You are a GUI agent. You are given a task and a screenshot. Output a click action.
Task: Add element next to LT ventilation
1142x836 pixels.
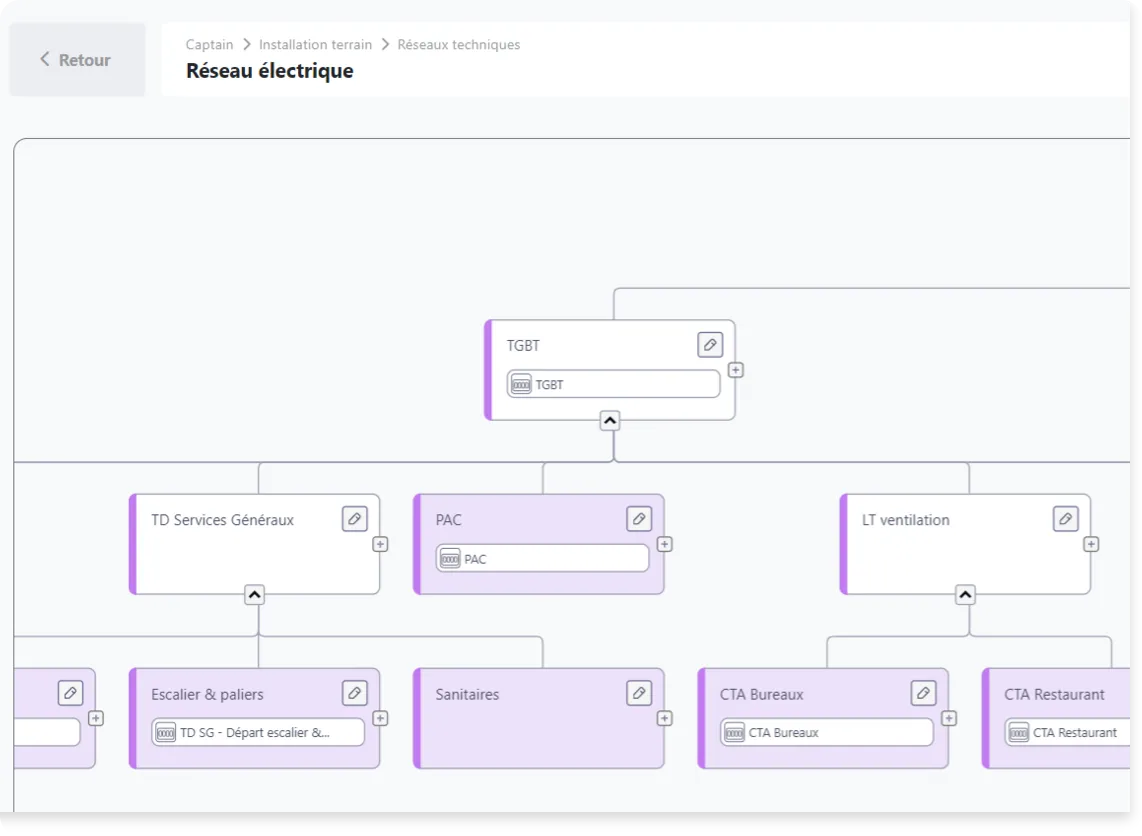click(1091, 544)
